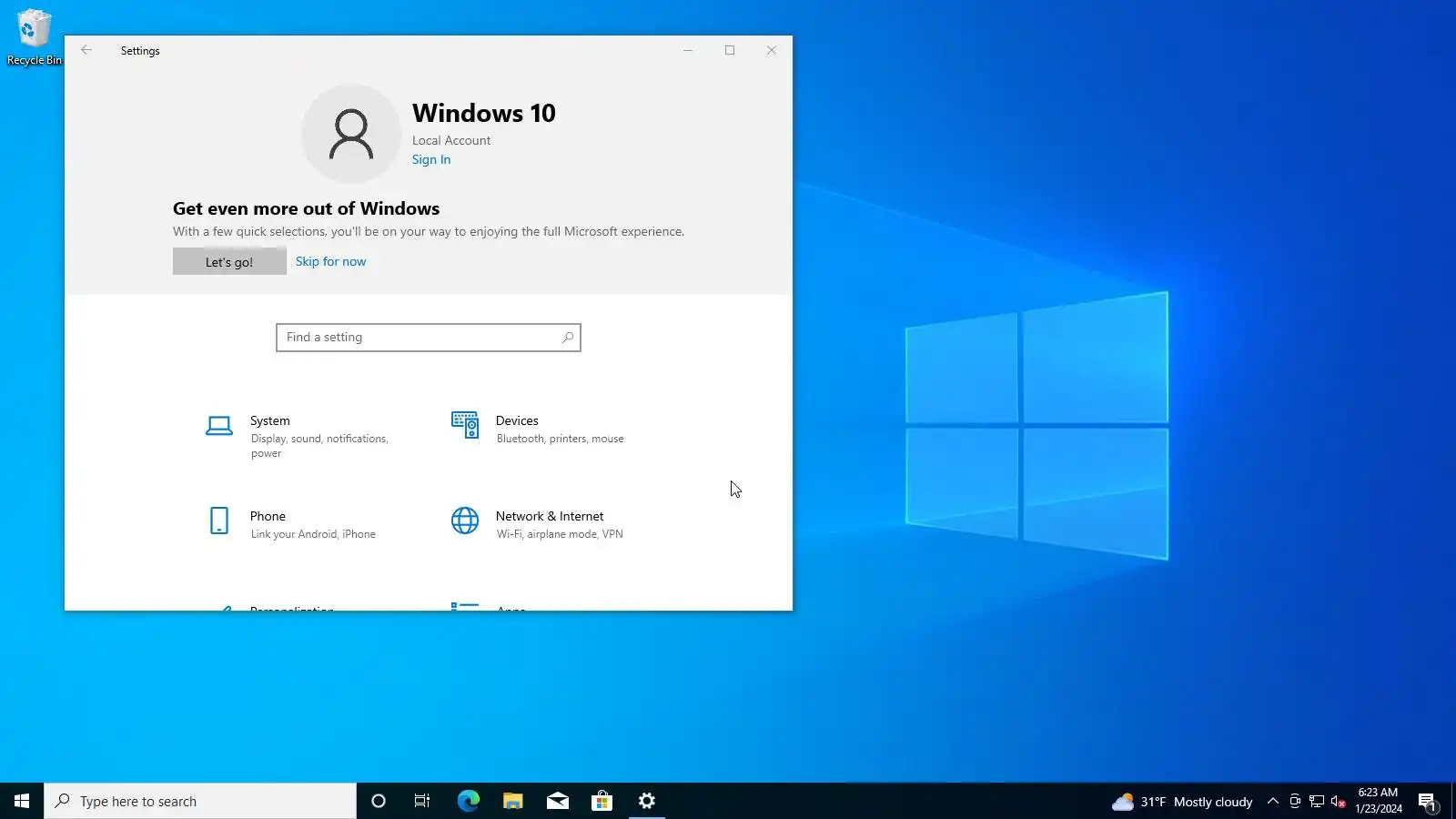
Task: Open the Mail app on the taskbar
Action: coord(558,801)
